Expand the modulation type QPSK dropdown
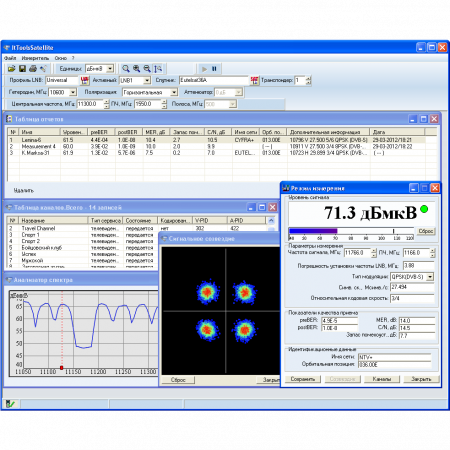The image size is (450, 450). point(430,277)
